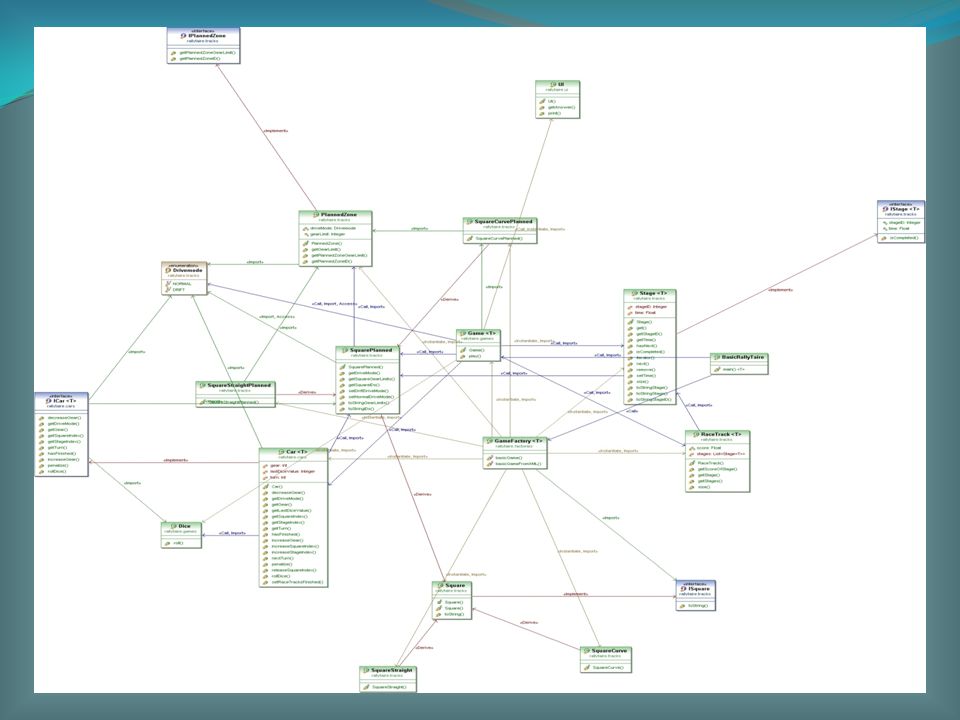Click the NORMAL literal icon in Drivemode
Viewport: 960px width, 720px height.
(168, 284)
